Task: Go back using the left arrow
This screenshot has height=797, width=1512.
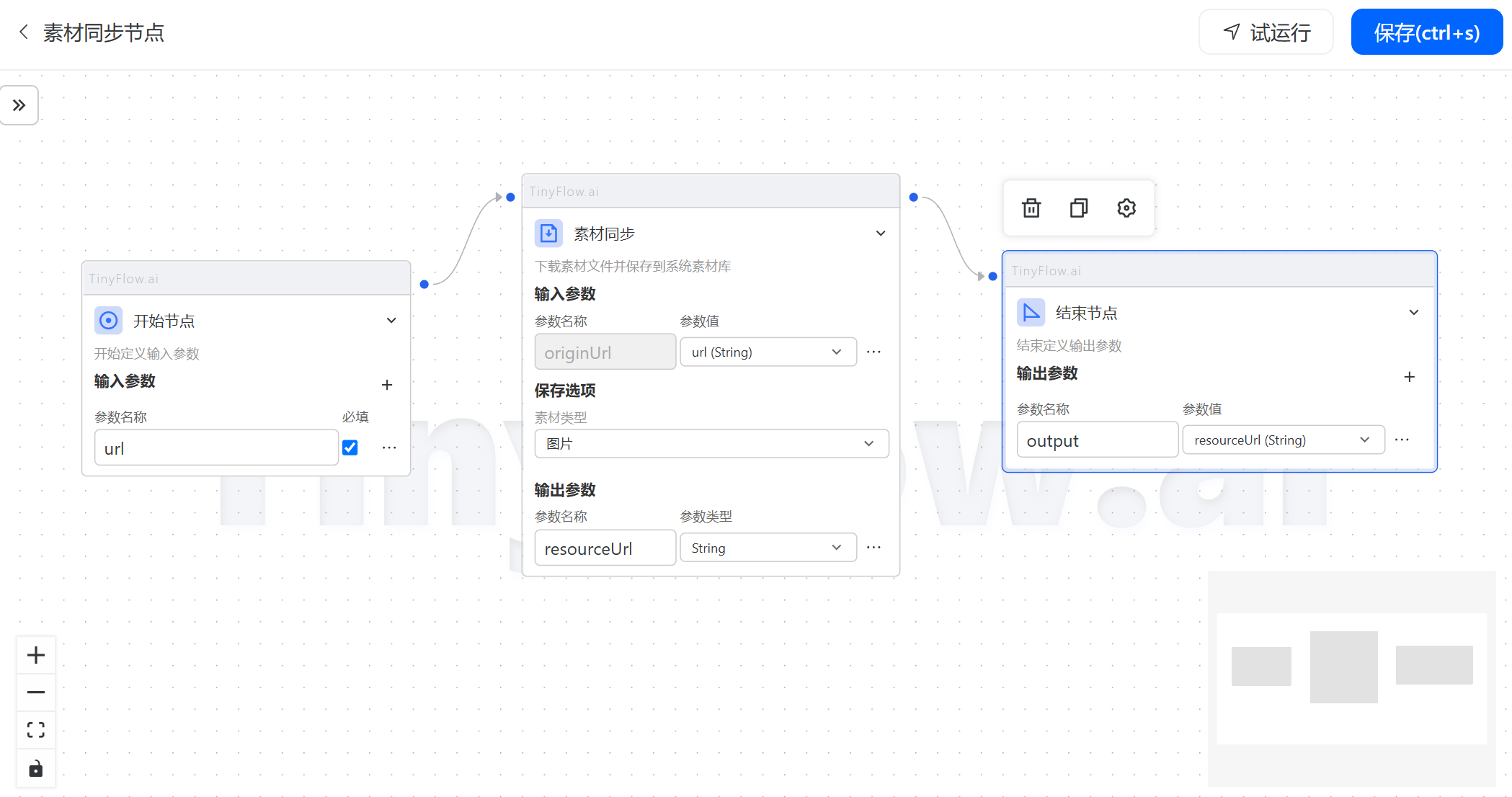Action: click(24, 32)
